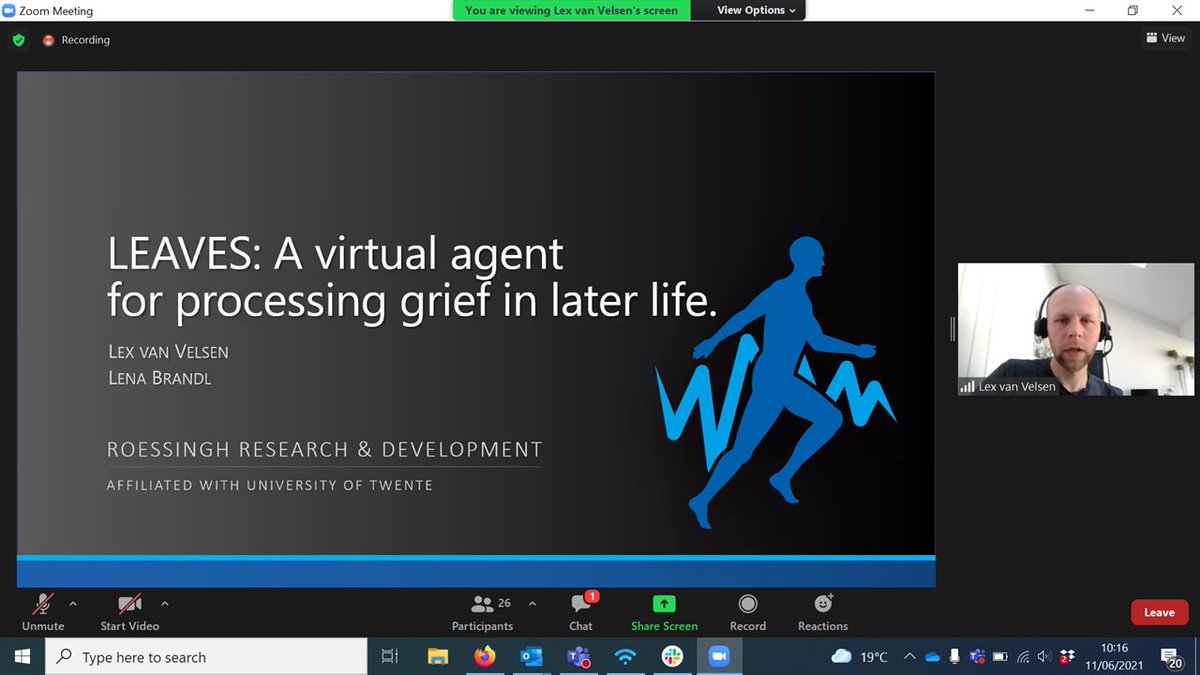The width and height of the screenshot is (1200, 675).
Task: Open Microsoft Teams from the taskbar
Action: click(578, 657)
